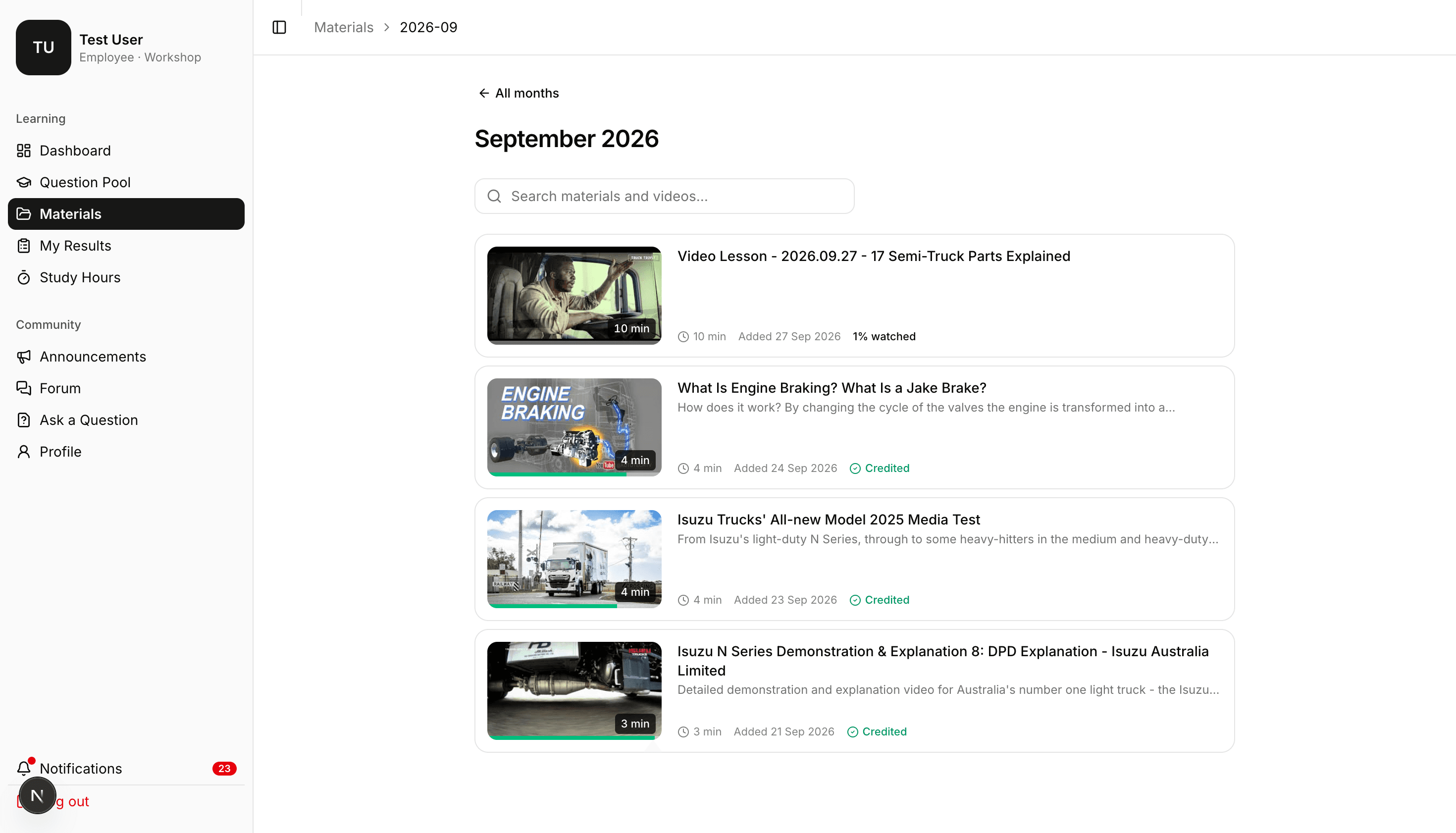This screenshot has height=833, width=1456.
Task: Click the My Results clipboard icon
Action: [23, 246]
